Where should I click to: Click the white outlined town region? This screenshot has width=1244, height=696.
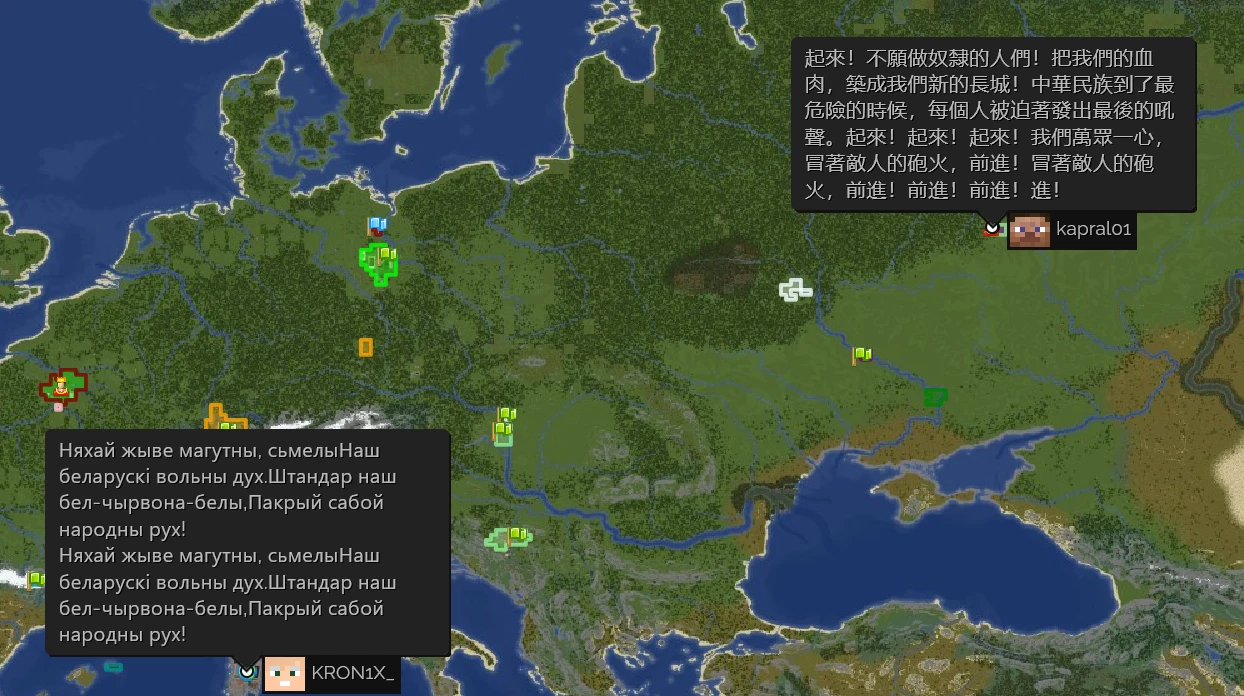796,290
